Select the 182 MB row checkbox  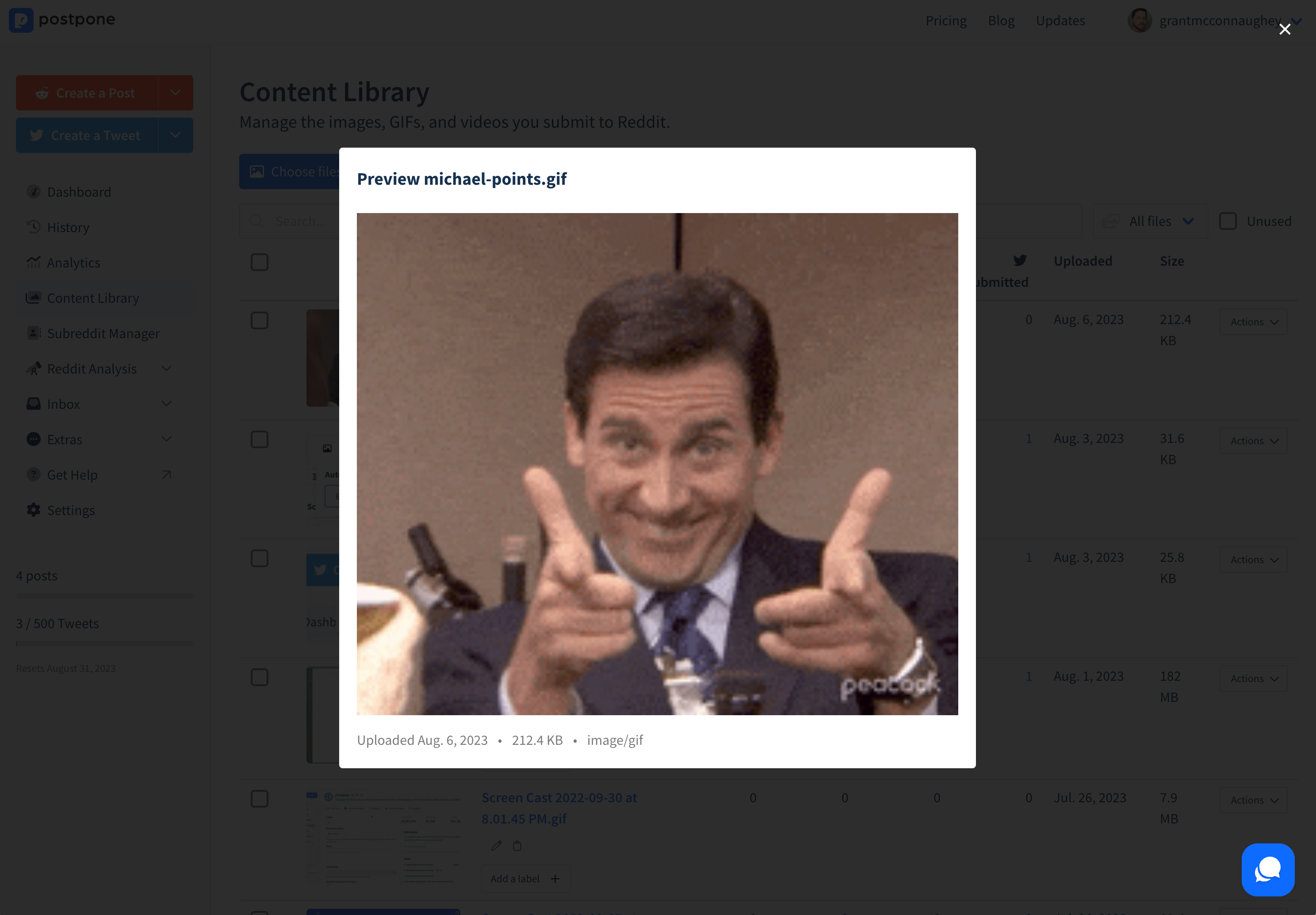pos(260,677)
